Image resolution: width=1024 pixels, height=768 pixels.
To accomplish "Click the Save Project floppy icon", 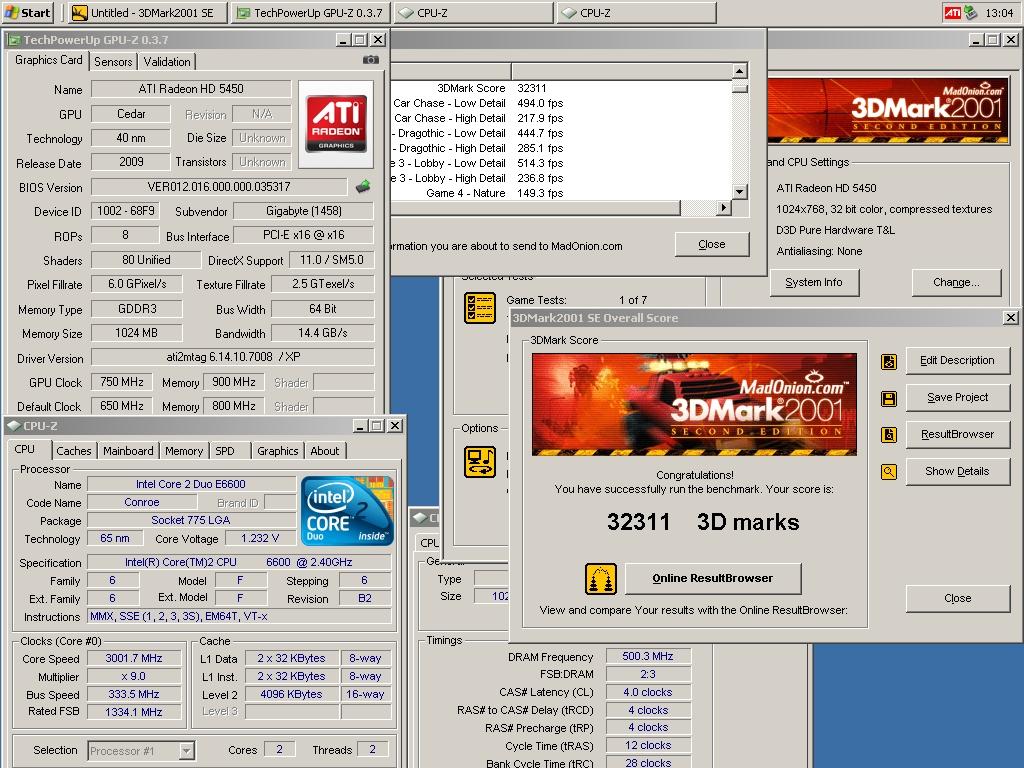I will [x=889, y=398].
